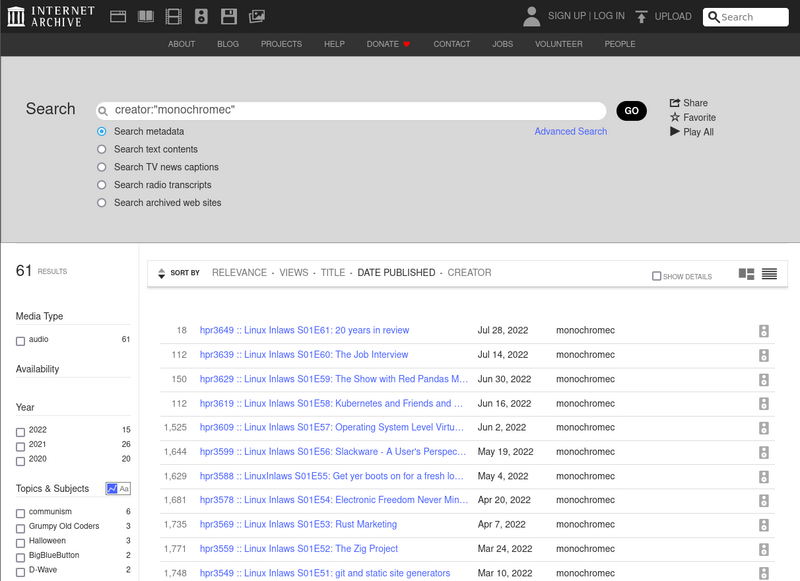
Task: Open the About menu item
Action: 182,44
